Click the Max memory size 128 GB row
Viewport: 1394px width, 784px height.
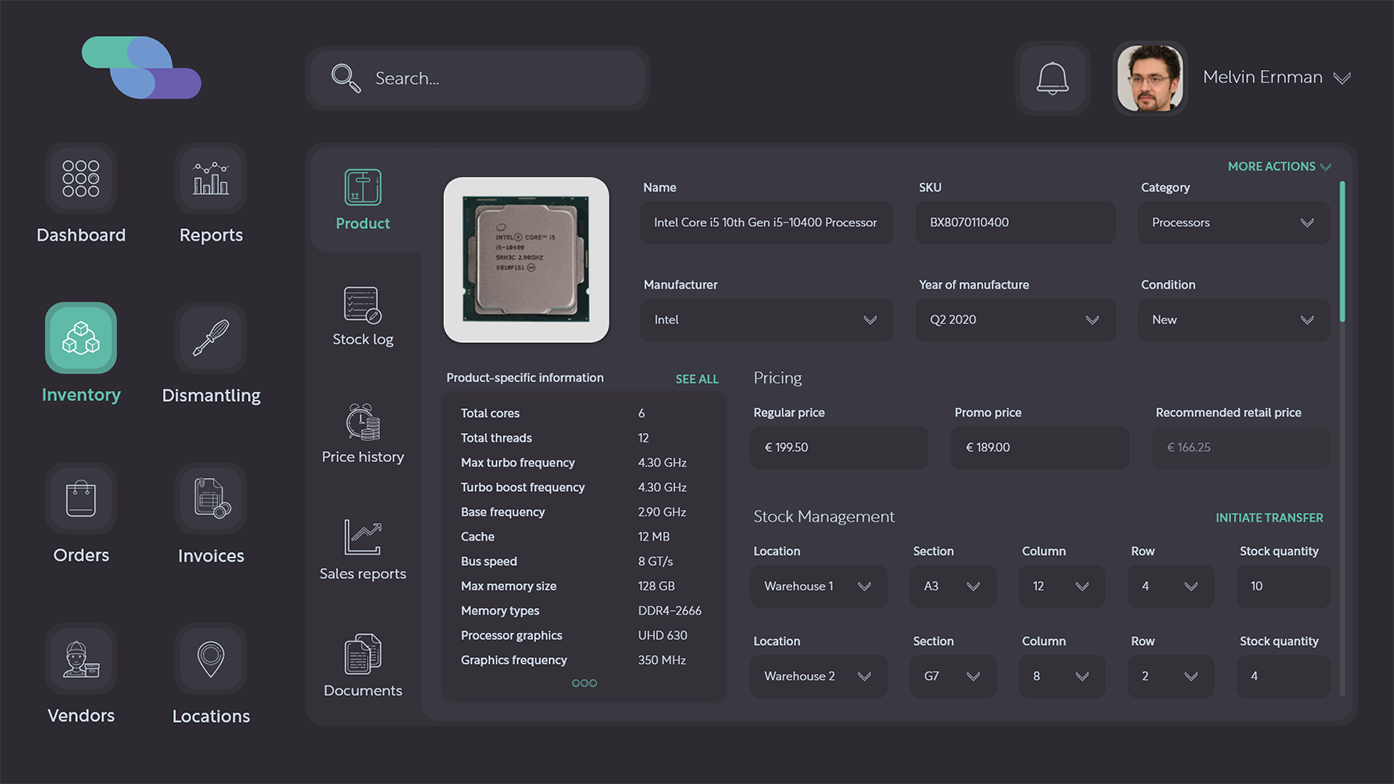[584, 587]
